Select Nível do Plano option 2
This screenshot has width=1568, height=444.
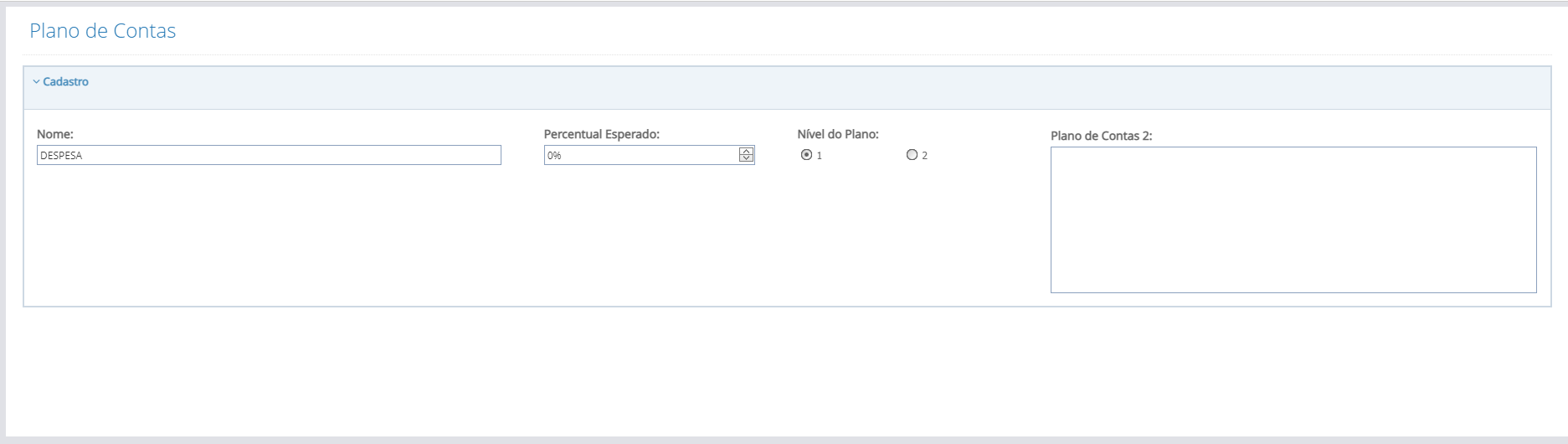(912, 155)
